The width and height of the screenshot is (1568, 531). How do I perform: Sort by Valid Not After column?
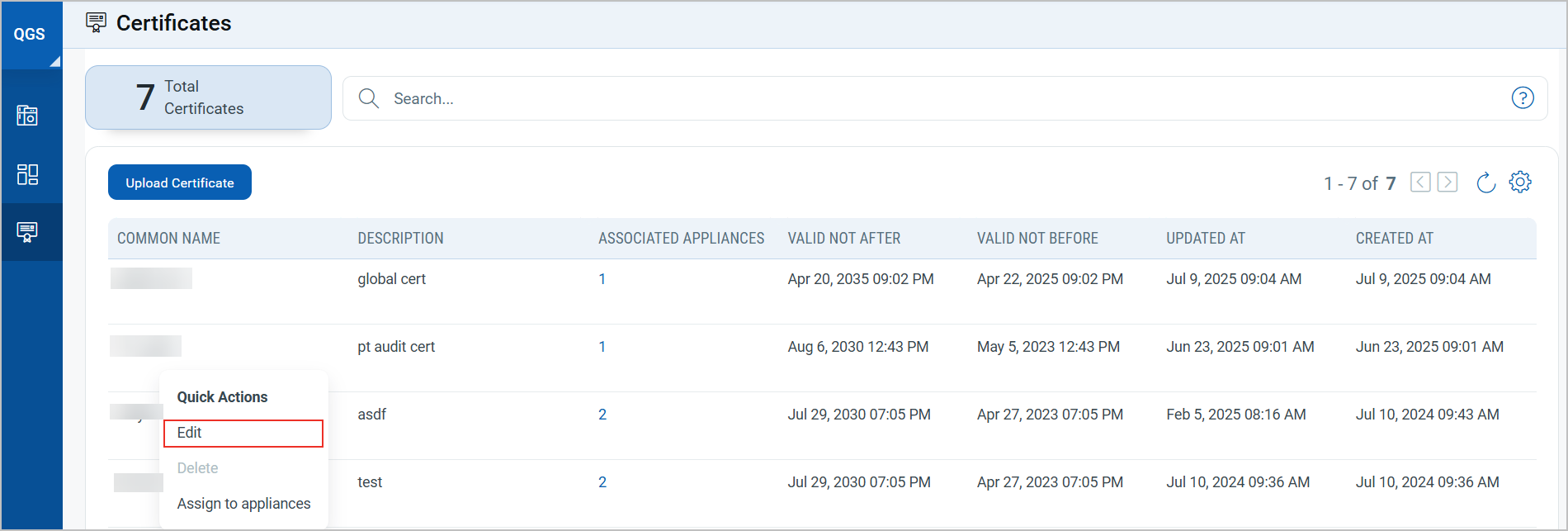(x=843, y=239)
